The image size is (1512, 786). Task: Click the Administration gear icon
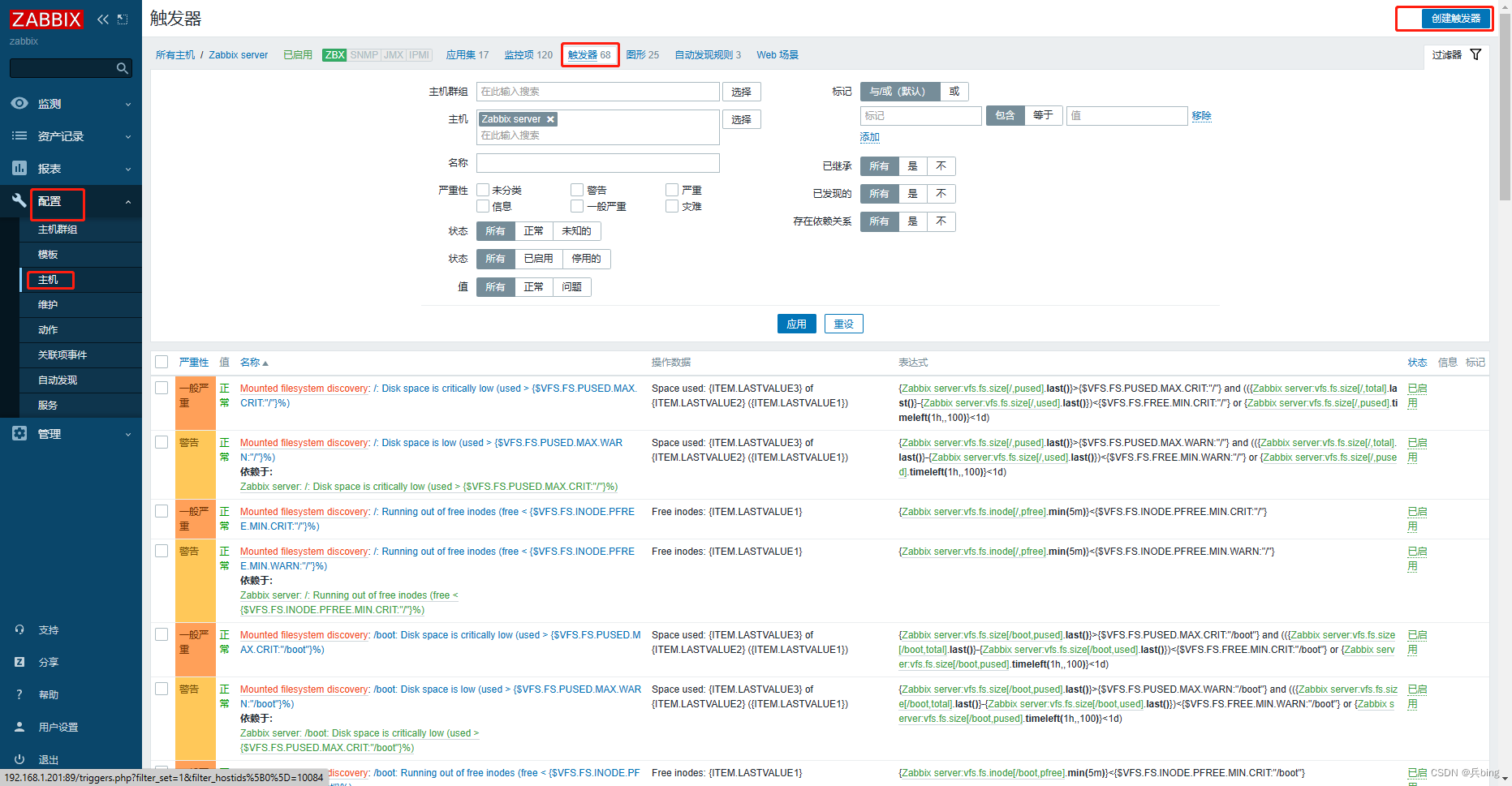pyautogui.click(x=19, y=433)
